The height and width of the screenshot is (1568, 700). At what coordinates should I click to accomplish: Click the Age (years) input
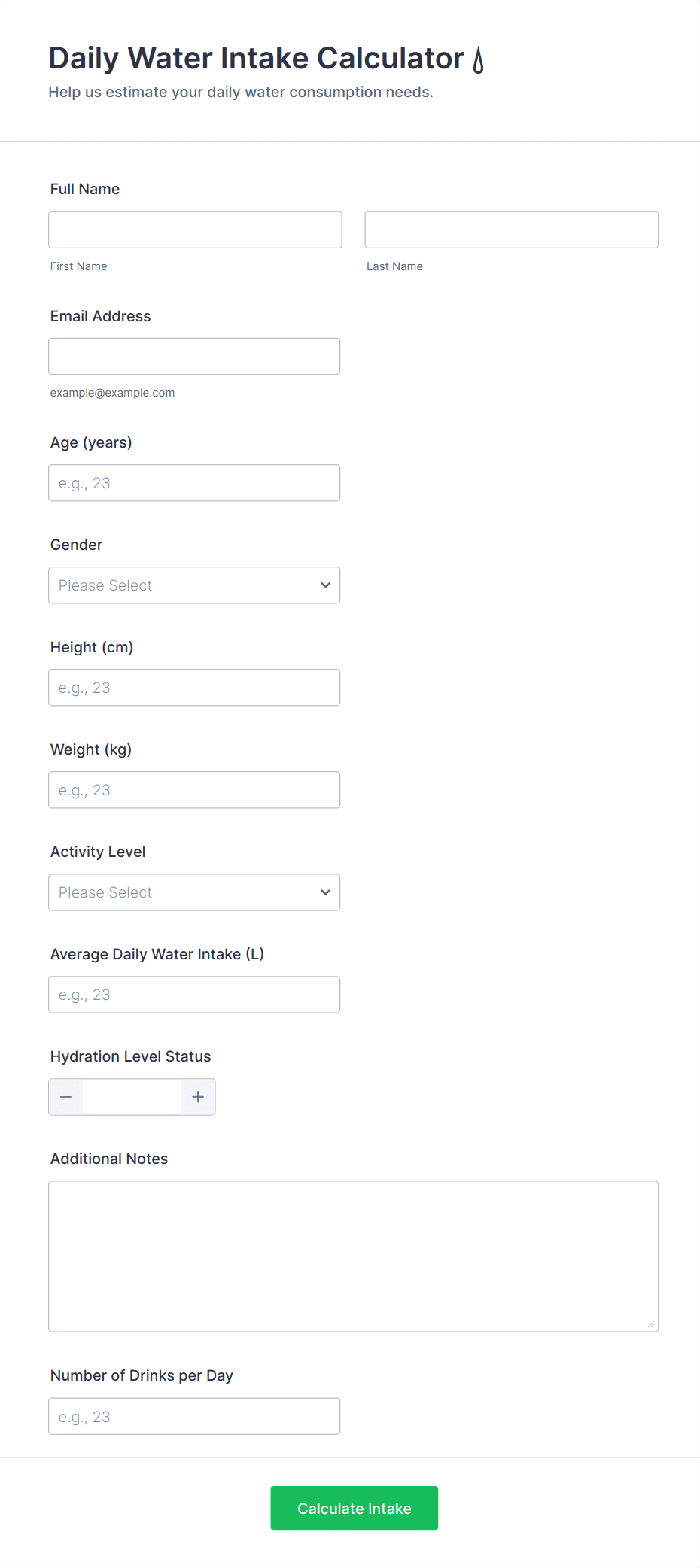(193, 483)
